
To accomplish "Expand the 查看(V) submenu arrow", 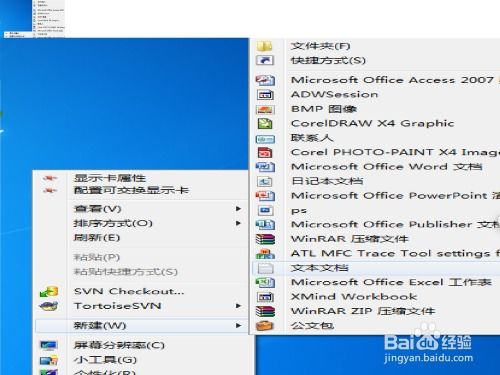I will pyautogui.click(x=238, y=209).
